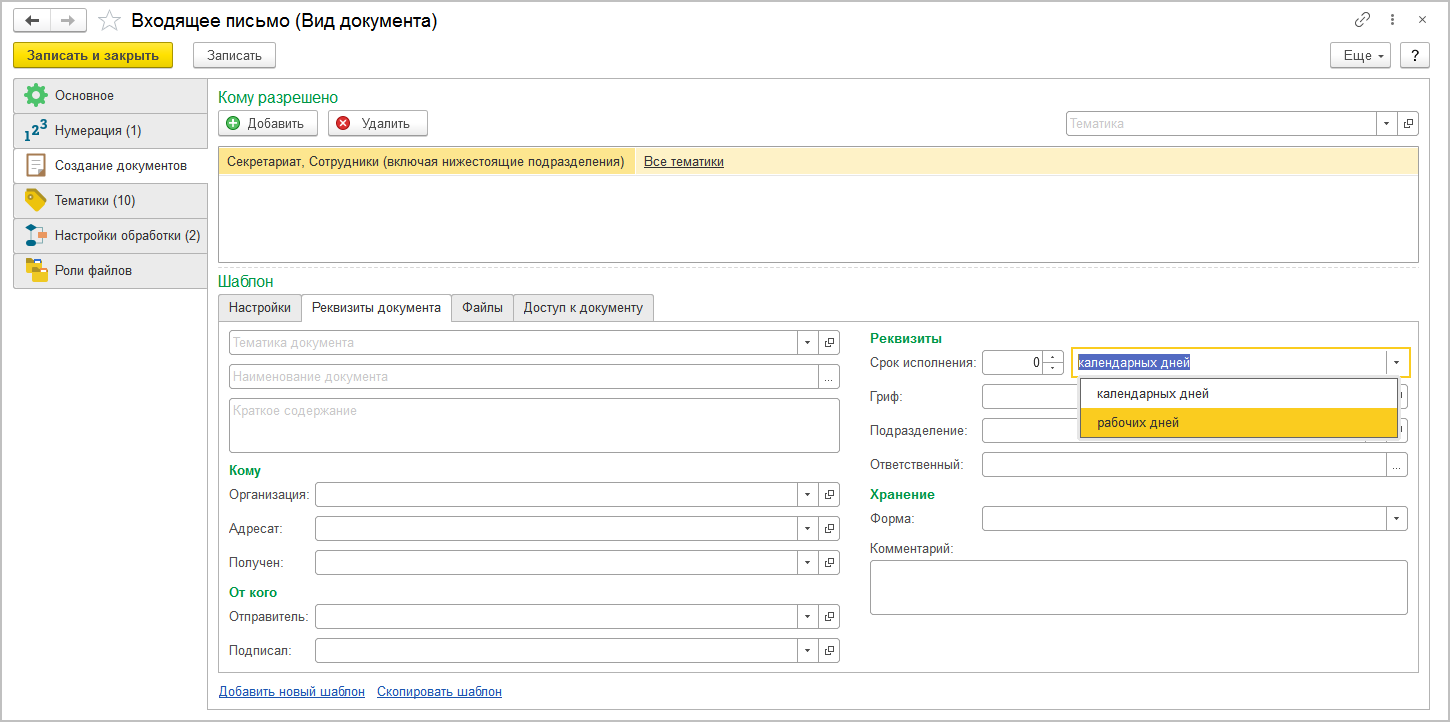Click the green plus Добавить button

click(267, 124)
